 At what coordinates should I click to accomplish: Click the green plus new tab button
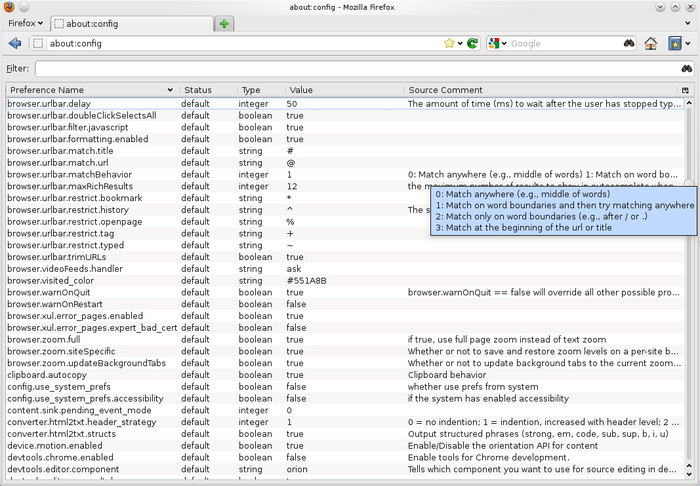pos(224,24)
